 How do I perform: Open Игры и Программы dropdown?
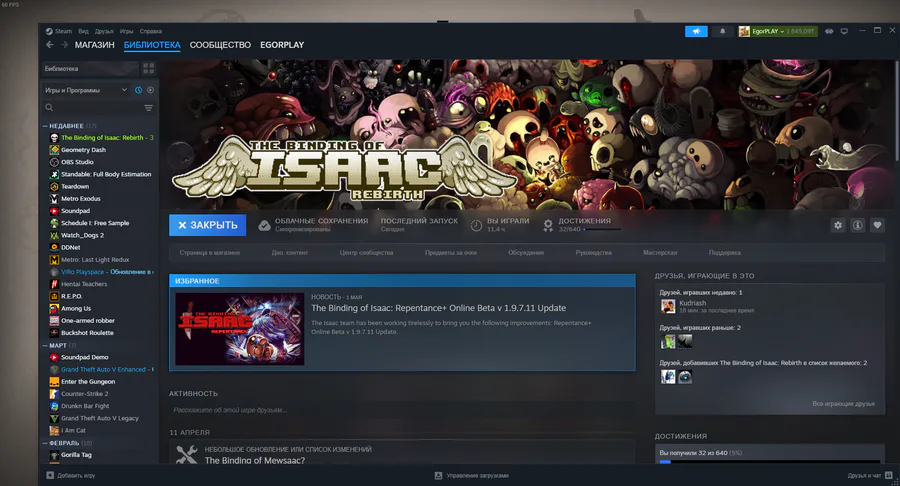(x=86, y=90)
